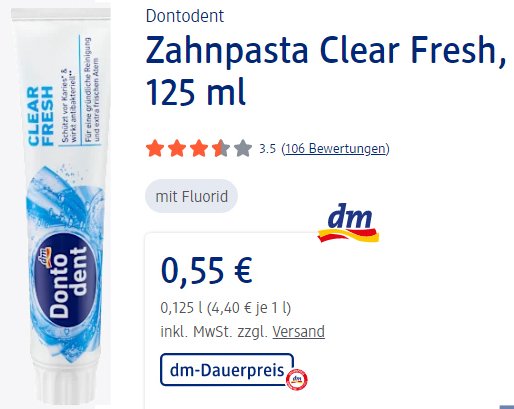The width and height of the screenshot is (514, 409).
Task: Click the half-filled fourth rating star
Action: 221,148
